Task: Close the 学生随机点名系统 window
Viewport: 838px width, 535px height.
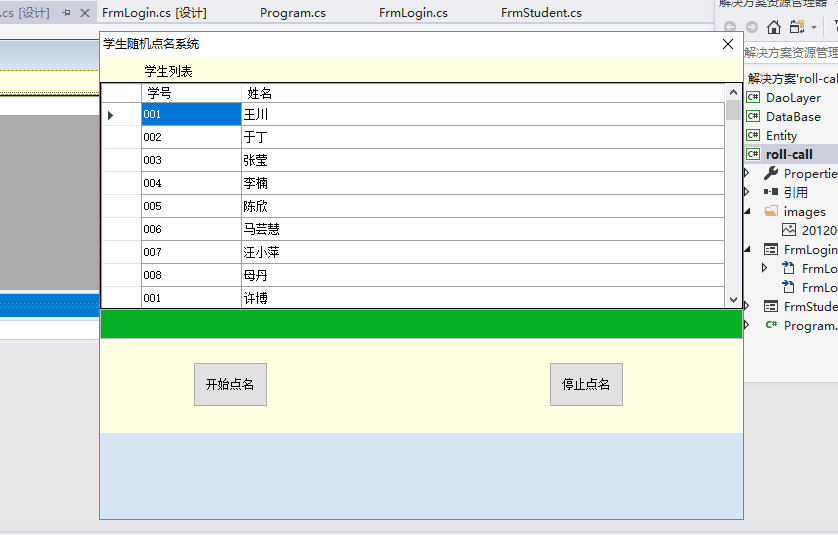Action: (728, 44)
